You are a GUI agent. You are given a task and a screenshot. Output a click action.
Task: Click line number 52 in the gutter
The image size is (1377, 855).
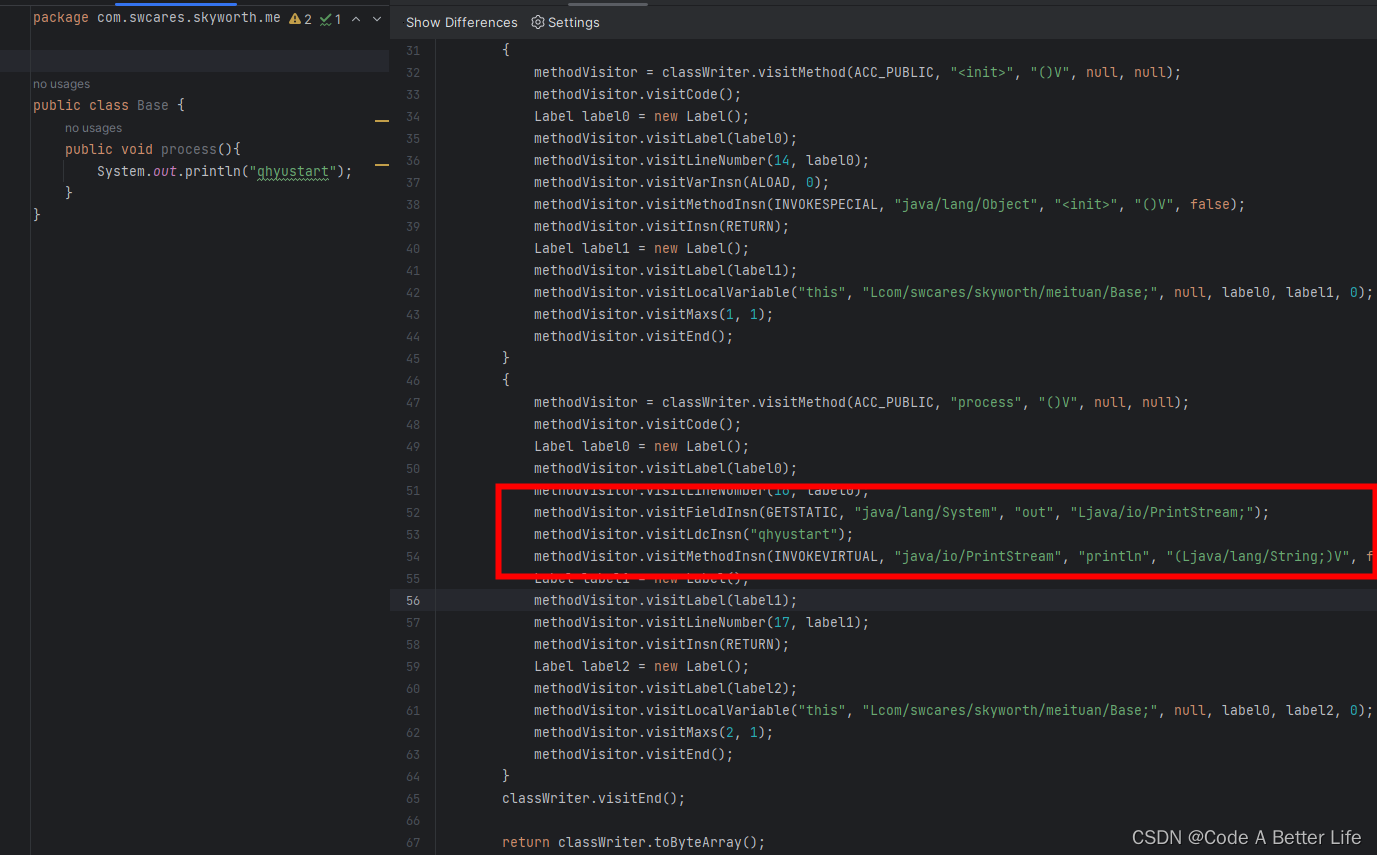pos(414,513)
